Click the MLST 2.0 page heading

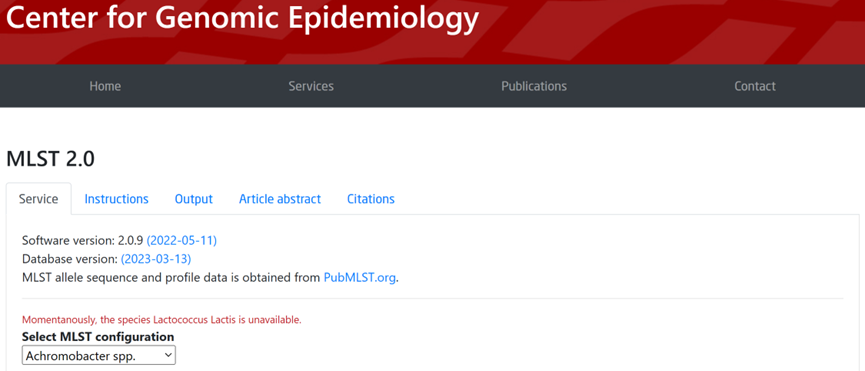pyautogui.click(x=50, y=159)
